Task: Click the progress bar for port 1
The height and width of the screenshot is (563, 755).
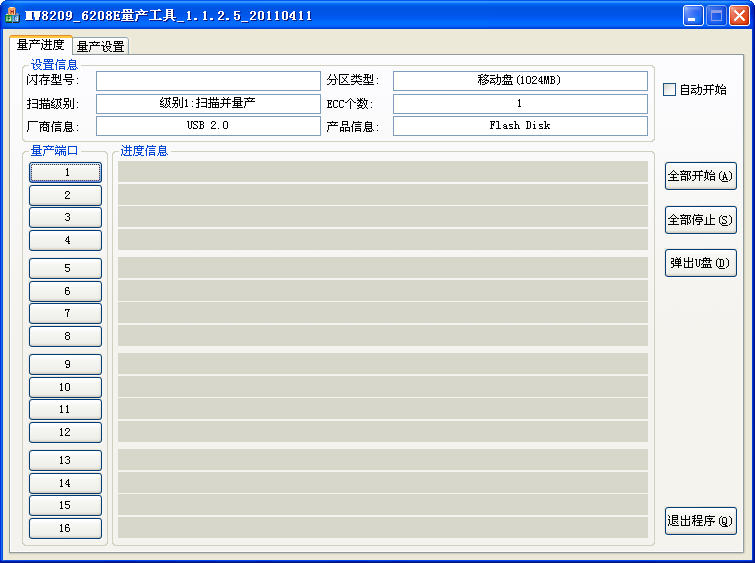Action: coord(383,172)
